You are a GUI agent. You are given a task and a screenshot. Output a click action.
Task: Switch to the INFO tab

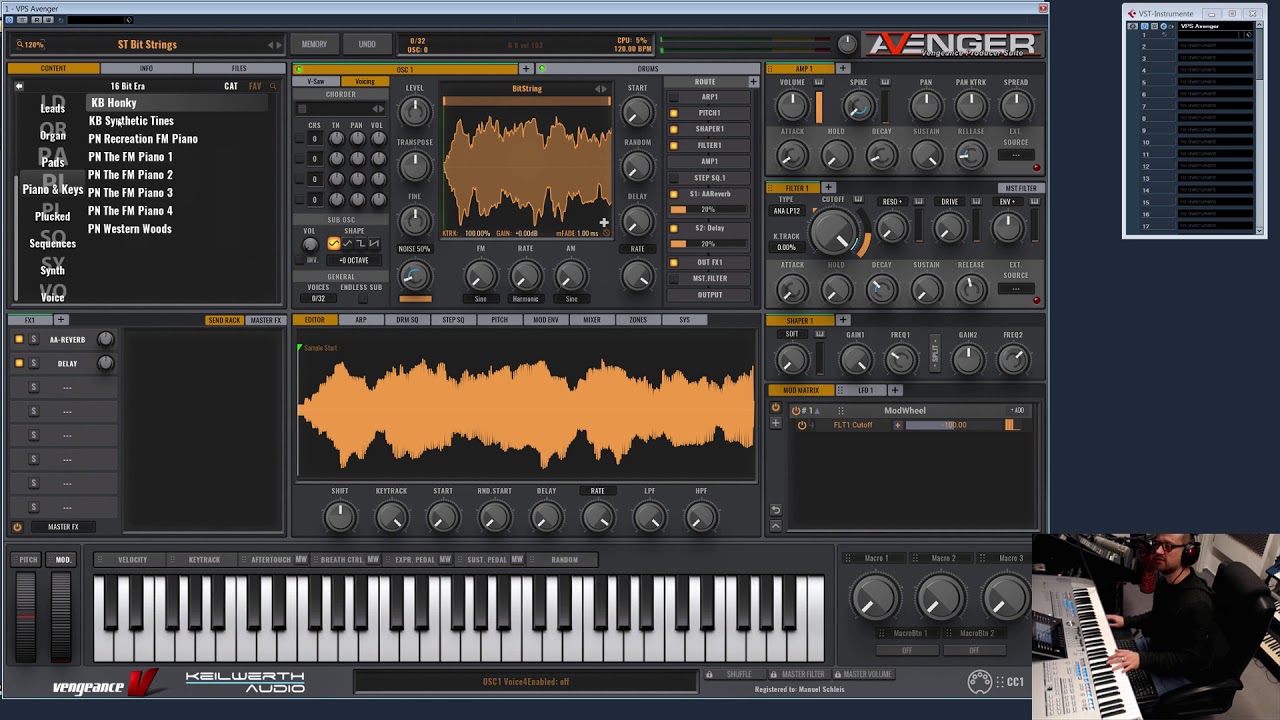[x=146, y=69]
